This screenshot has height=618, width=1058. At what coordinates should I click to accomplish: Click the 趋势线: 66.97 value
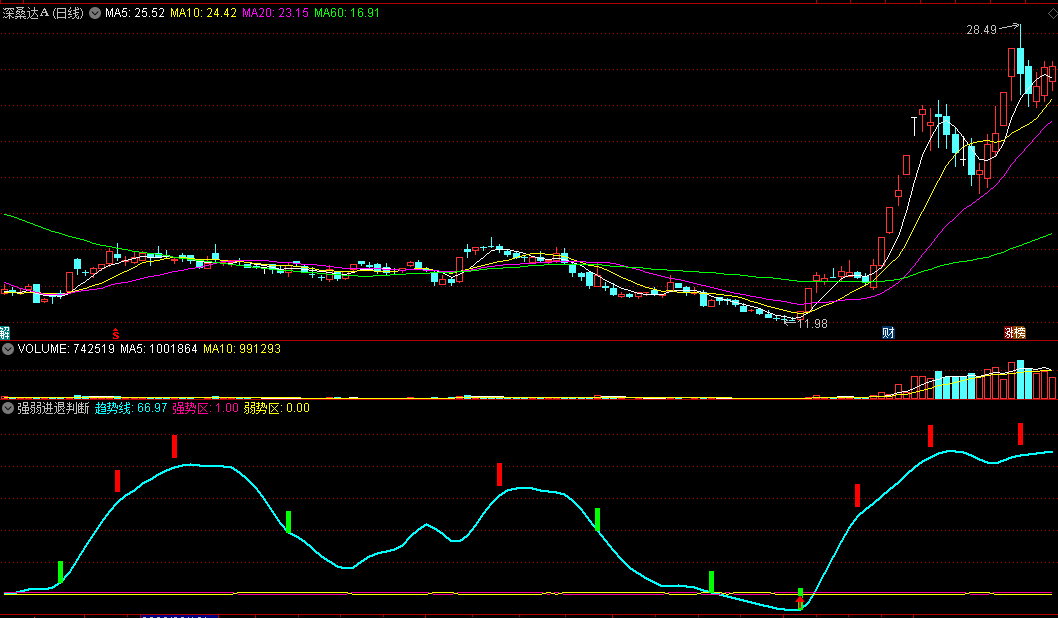(131, 408)
